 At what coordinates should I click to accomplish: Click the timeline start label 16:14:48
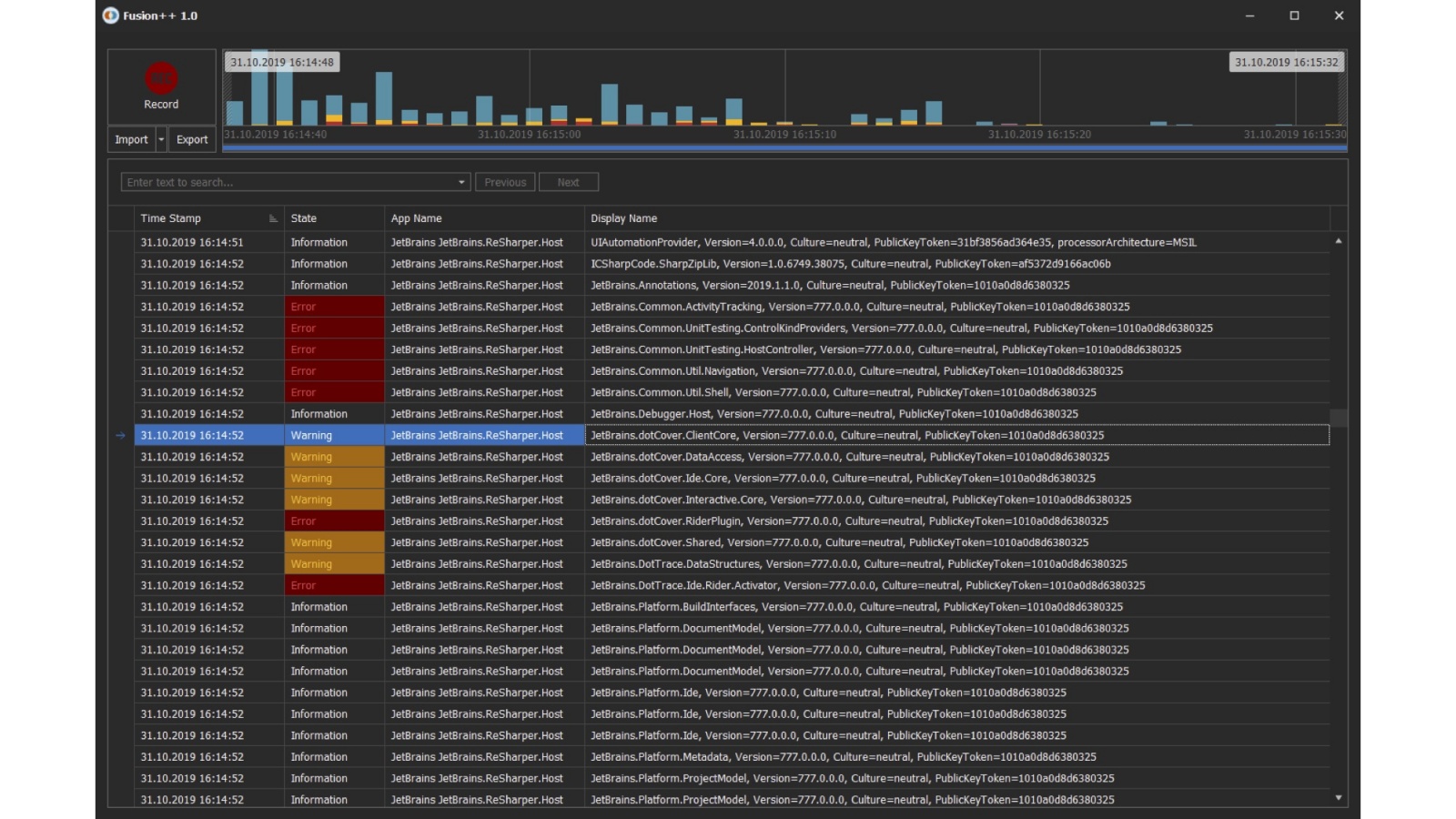[x=282, y=62]
